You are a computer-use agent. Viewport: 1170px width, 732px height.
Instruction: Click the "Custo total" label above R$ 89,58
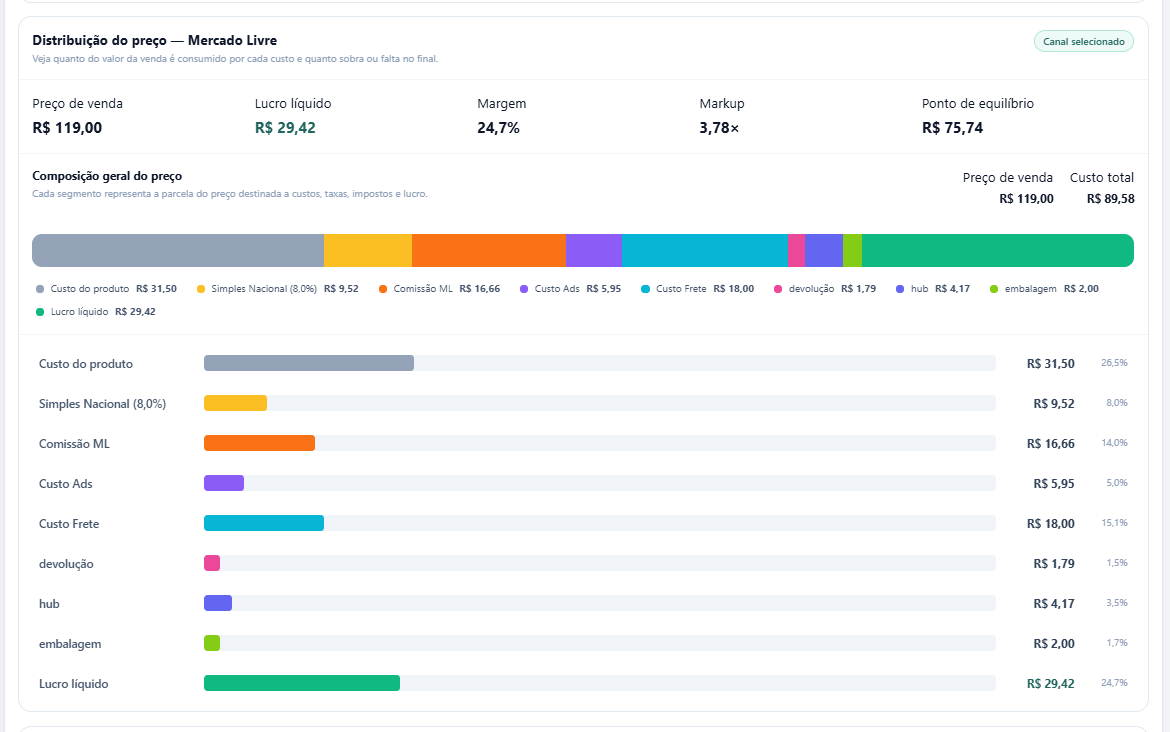[1101, 178]
